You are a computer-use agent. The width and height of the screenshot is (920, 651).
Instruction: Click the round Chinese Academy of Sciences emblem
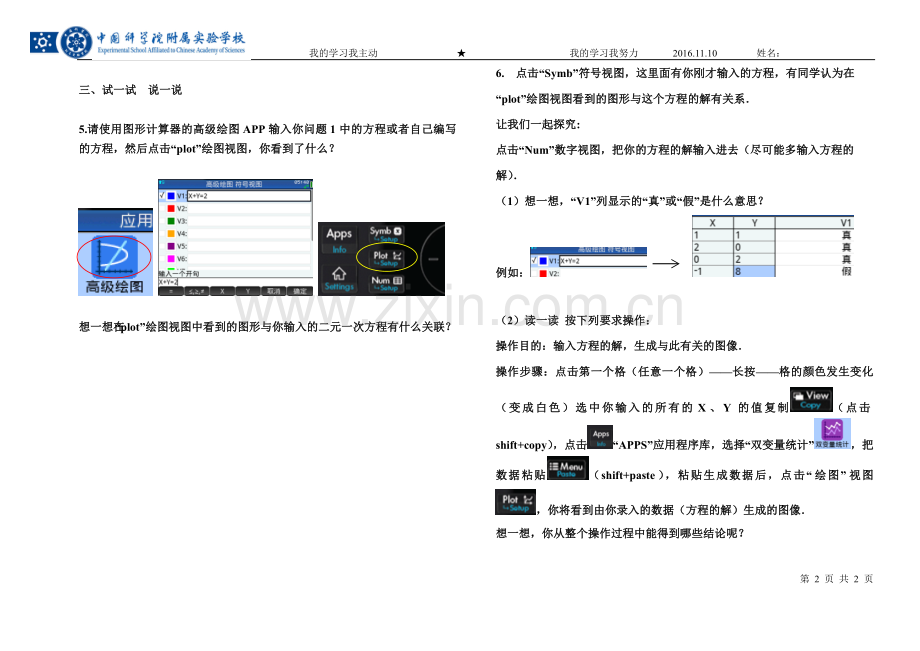tap(76, 42)
